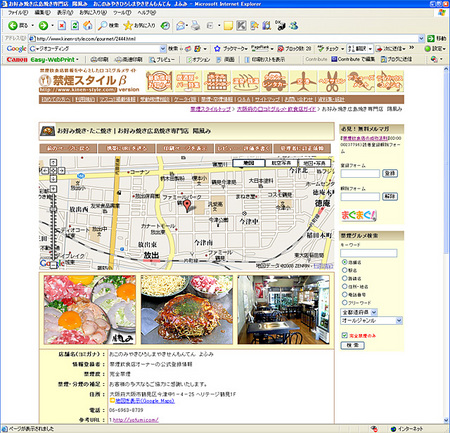The height and width of the screenshot is (433, 450).
Task: Toggle the 完全禁煙のみ checkbox
Action: click(x=345, y=335)
